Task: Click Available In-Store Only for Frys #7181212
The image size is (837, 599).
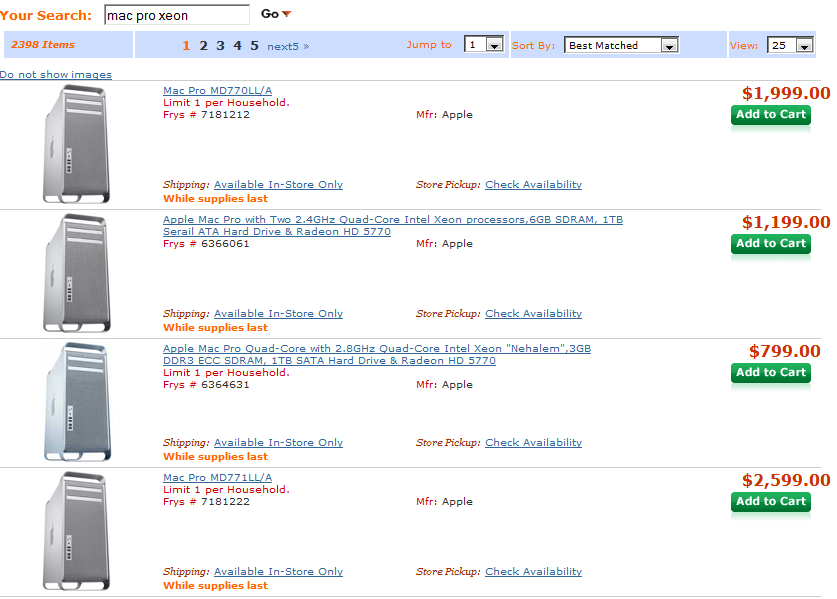Action: 278,185
